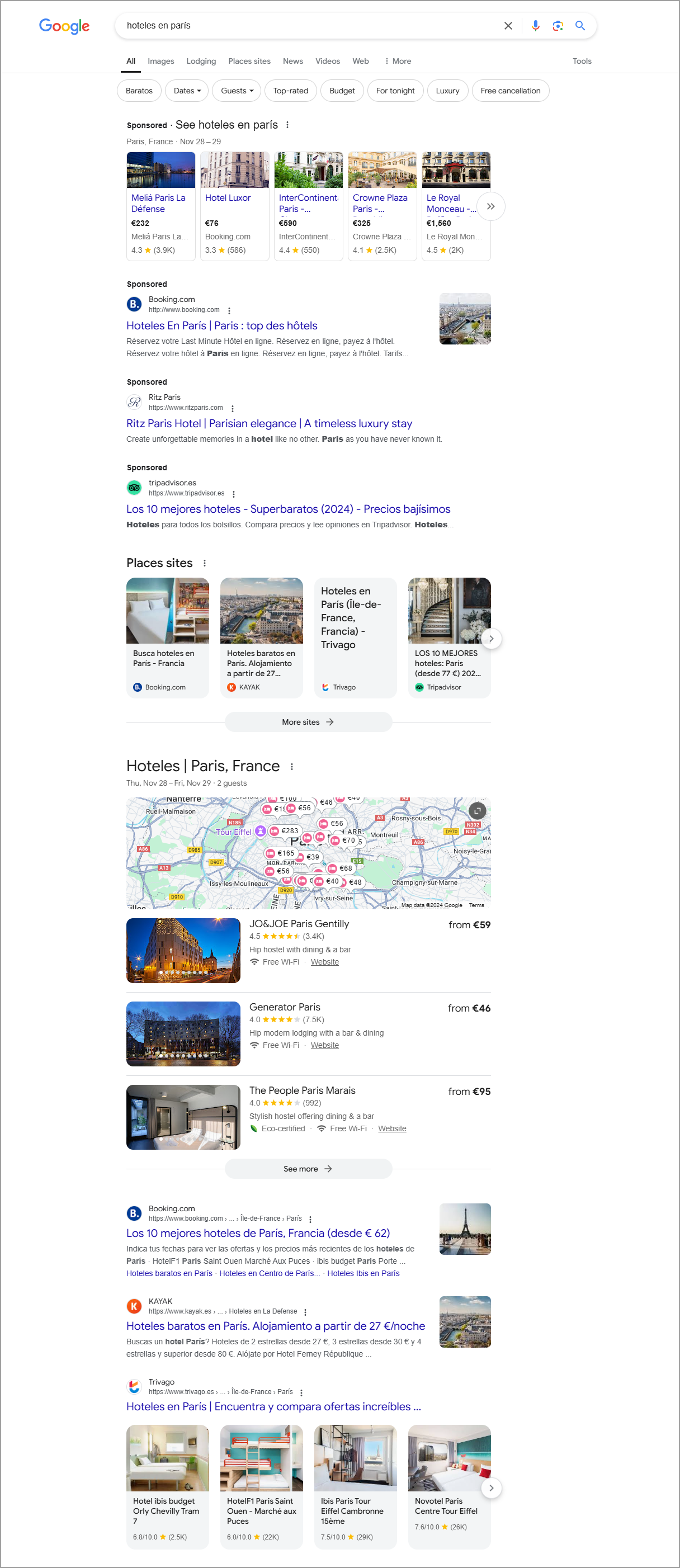Open Los 10 mejores hoteles Superbaratos link

[288, 509]
